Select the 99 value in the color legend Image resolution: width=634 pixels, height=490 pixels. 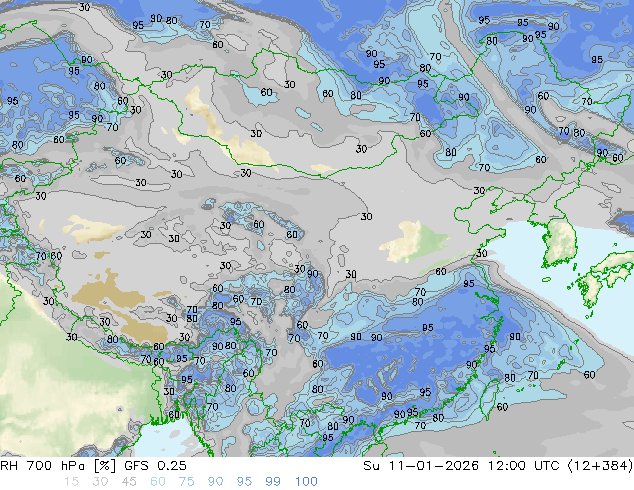click(273, 482)
